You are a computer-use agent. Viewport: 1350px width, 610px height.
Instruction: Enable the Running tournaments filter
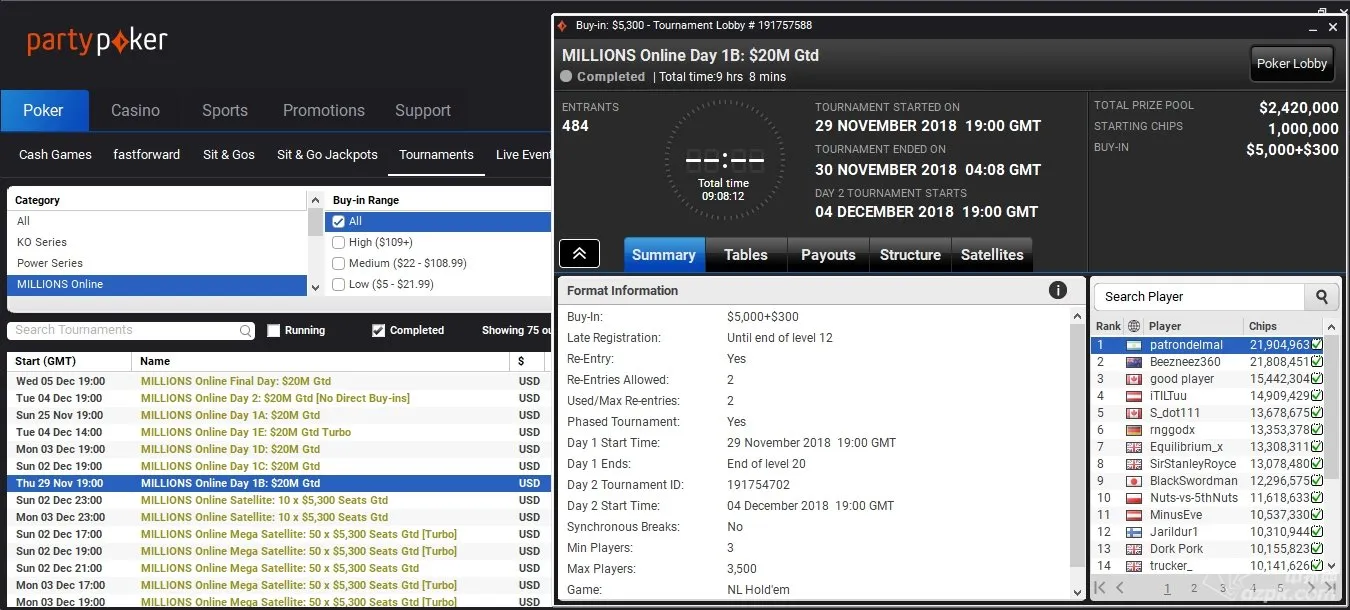(274, 331)
